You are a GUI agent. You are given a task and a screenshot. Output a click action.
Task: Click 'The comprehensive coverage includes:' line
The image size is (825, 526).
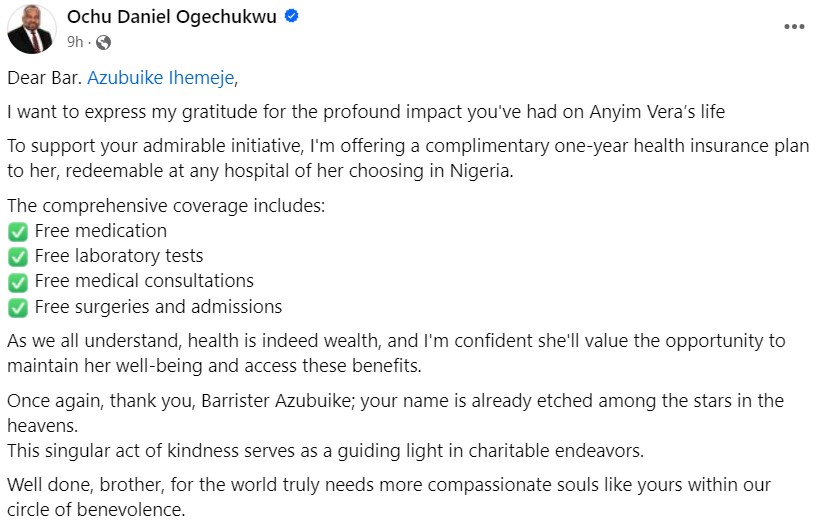point(166,205)
